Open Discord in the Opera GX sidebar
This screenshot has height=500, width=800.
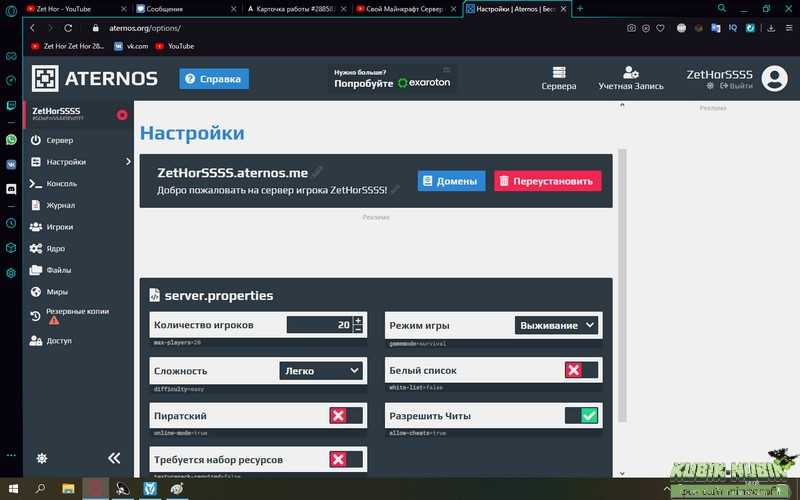click(x=11, y=189)
